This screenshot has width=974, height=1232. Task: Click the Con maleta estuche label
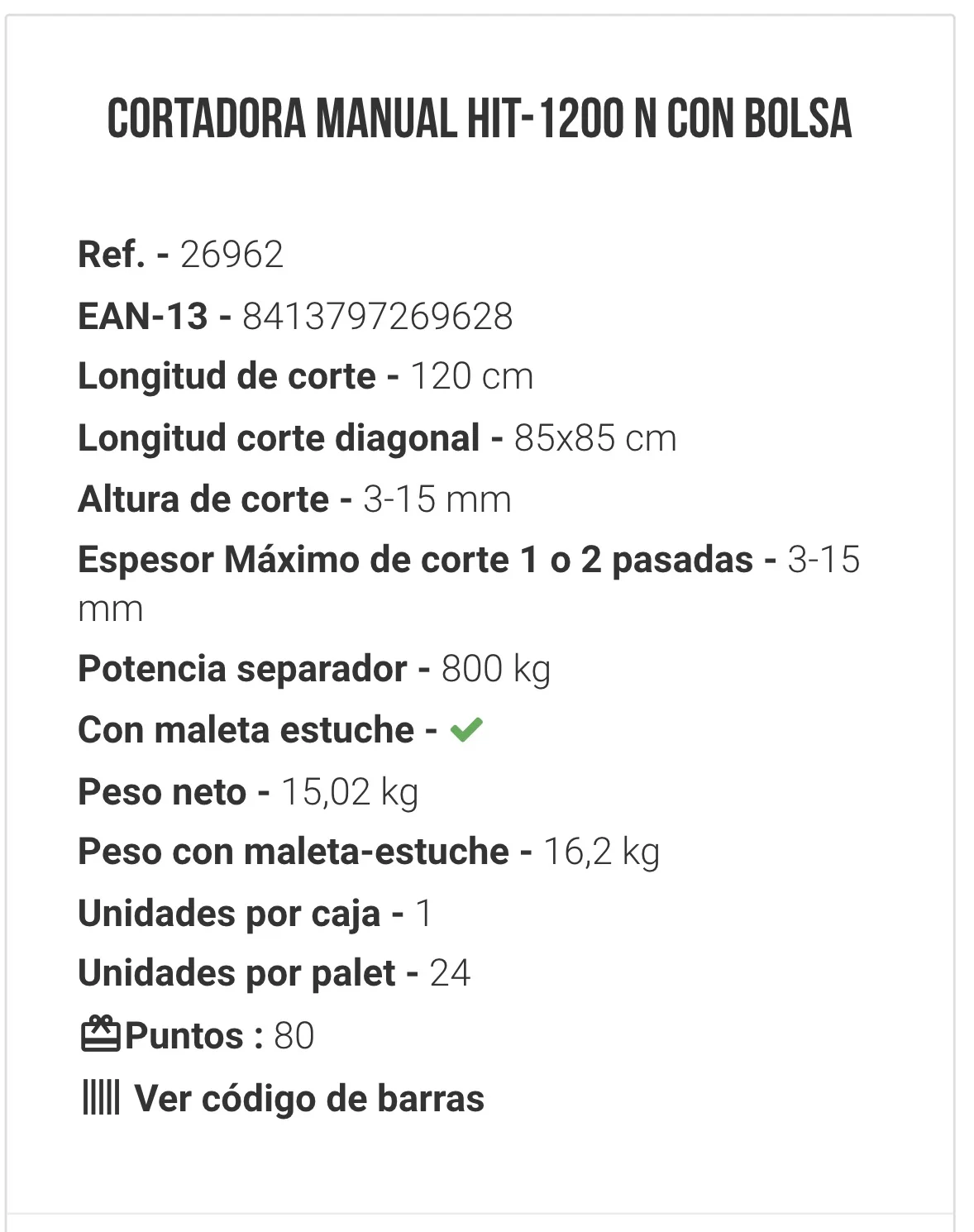(246, 730)
